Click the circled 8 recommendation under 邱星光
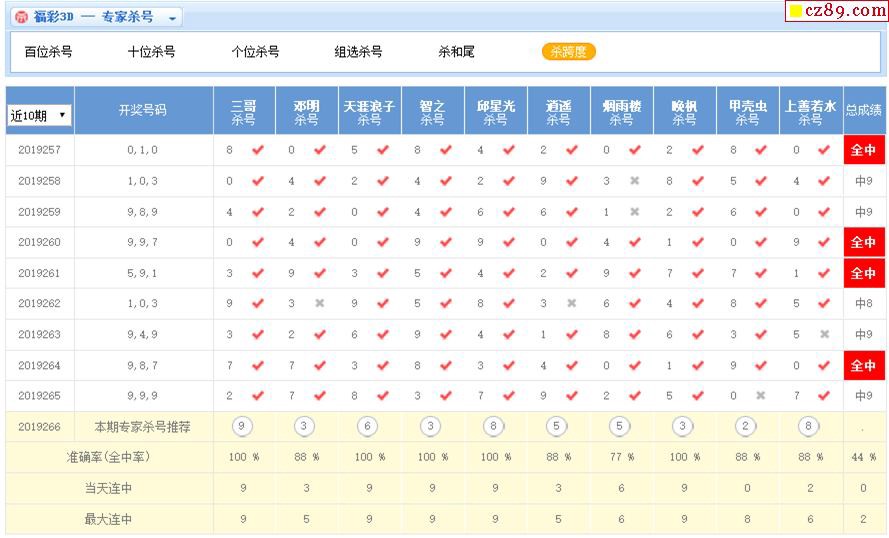Image resolution: width=889 pixels, height=538 pixels. click(494, 427)
